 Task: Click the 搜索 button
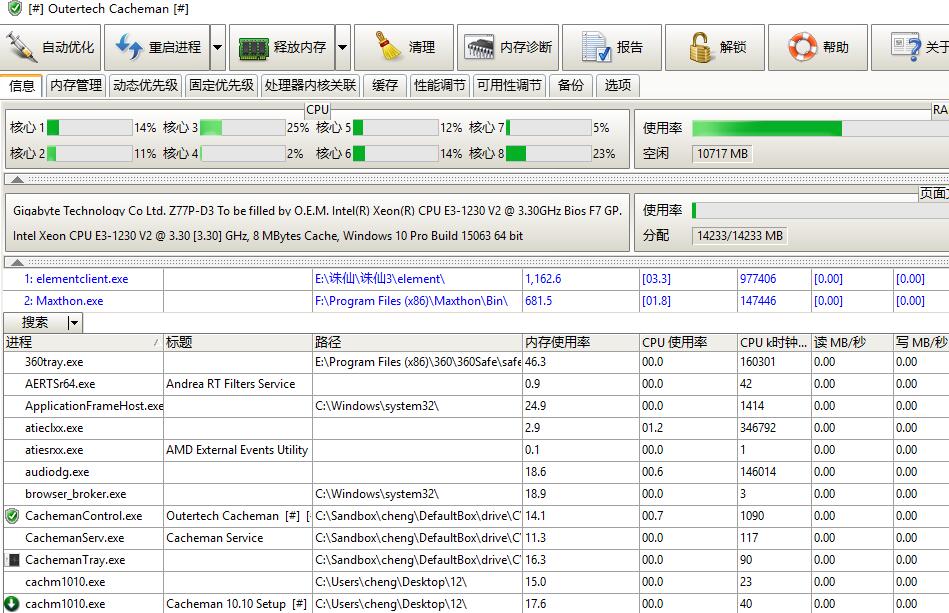click(35, 323)
